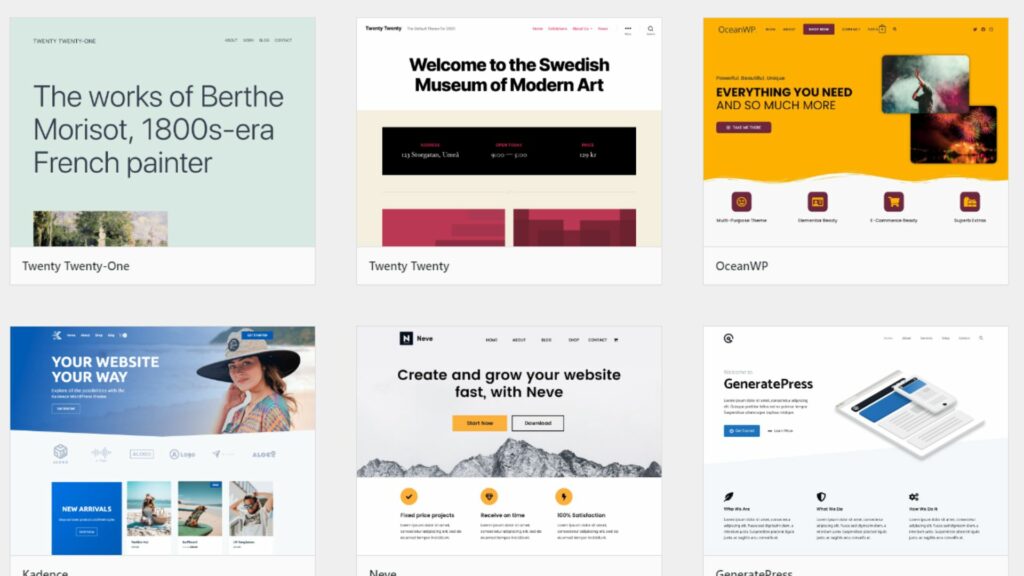
Task: Click the blue Get Started button in GeneratePress preview
Action: (741, 431)
